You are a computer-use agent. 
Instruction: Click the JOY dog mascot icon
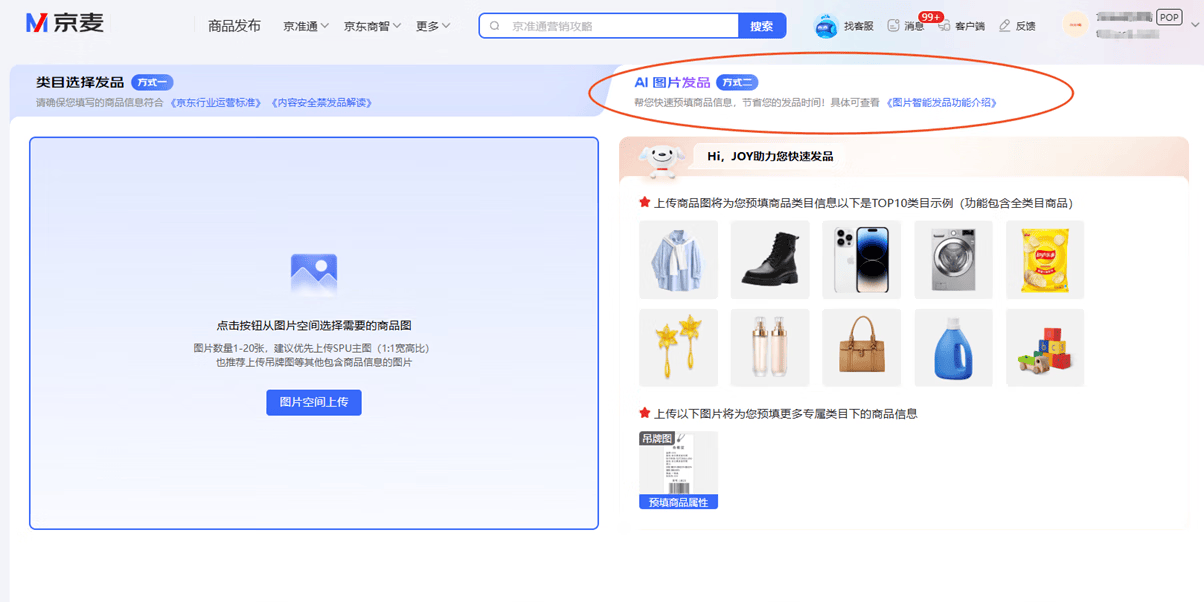(661, 158)
